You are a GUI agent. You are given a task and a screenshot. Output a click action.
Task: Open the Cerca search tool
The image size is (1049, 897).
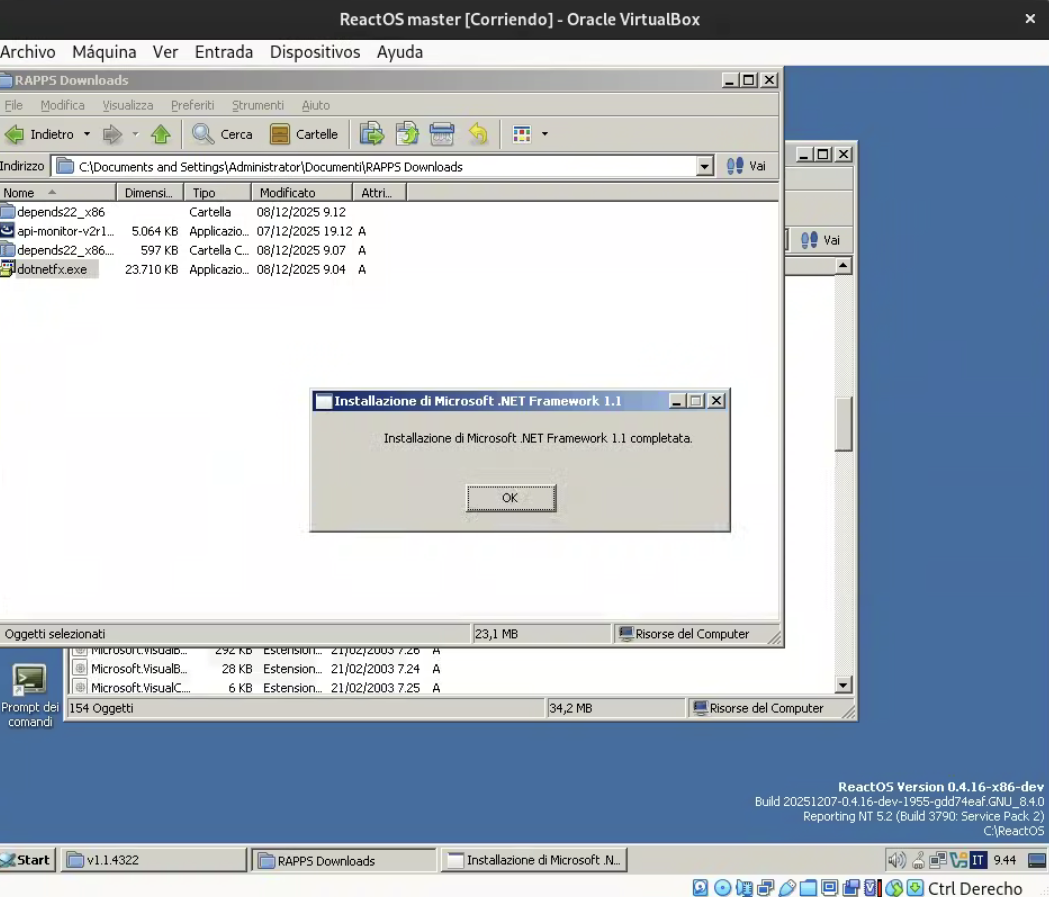click(x=222, y=134)
